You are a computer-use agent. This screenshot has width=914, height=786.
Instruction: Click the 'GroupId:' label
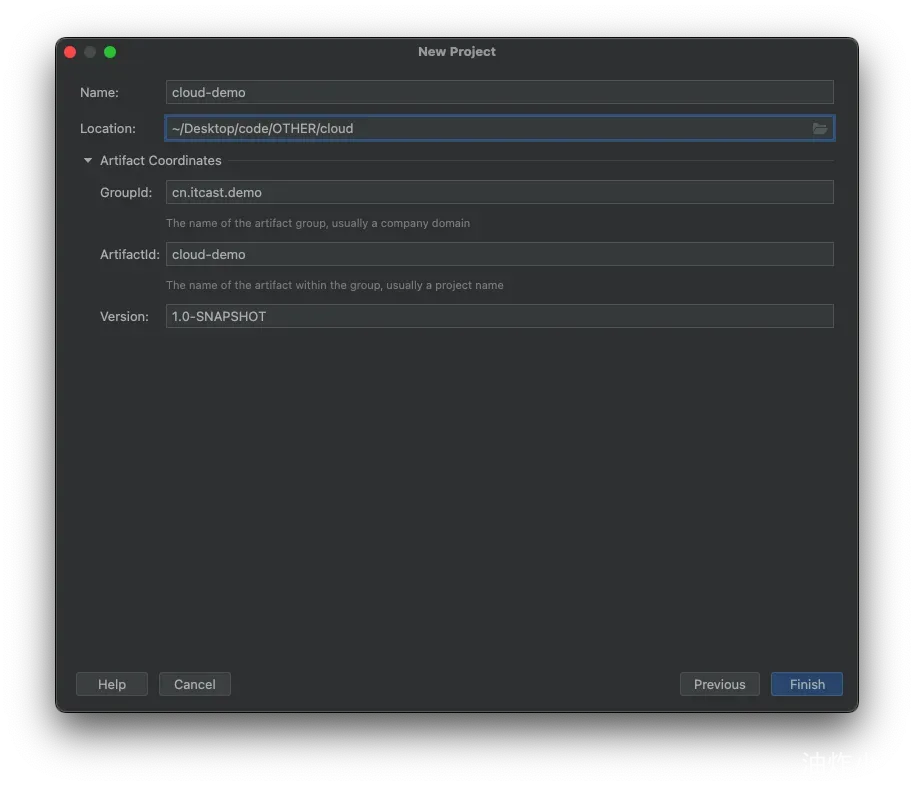(126, 192)
